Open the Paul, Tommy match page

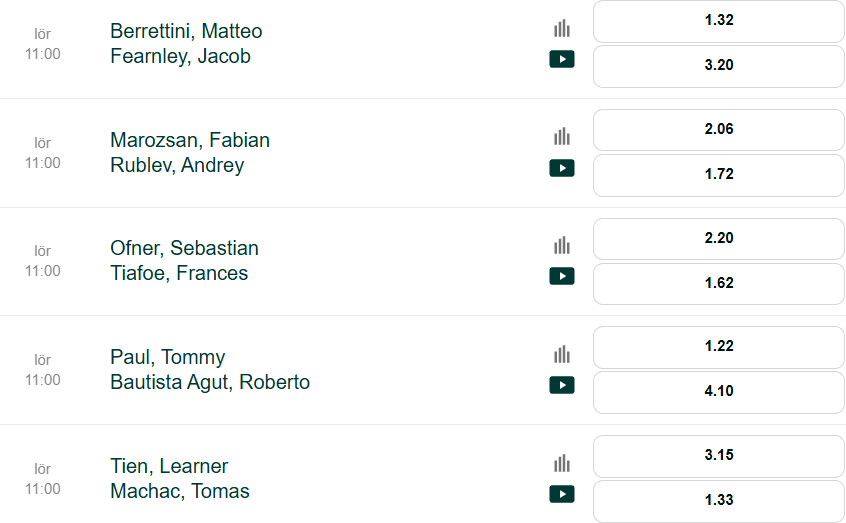point(167,357)
